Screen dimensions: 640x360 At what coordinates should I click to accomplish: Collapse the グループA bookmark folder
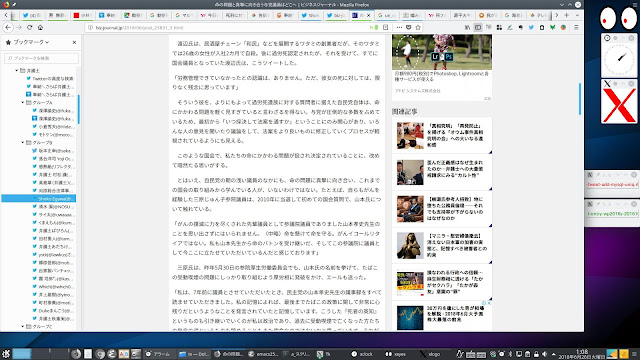click(x=23, y=102)
